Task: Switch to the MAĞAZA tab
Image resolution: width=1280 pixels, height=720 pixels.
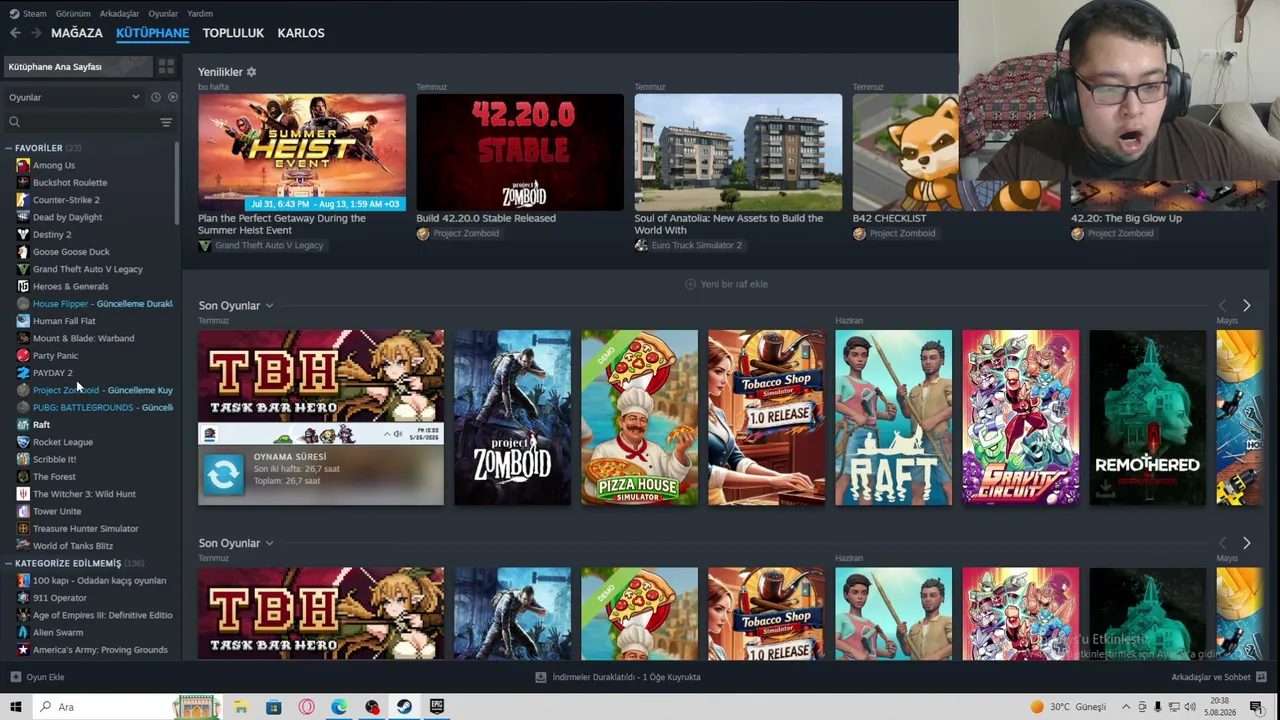Action: pos(77,33)
